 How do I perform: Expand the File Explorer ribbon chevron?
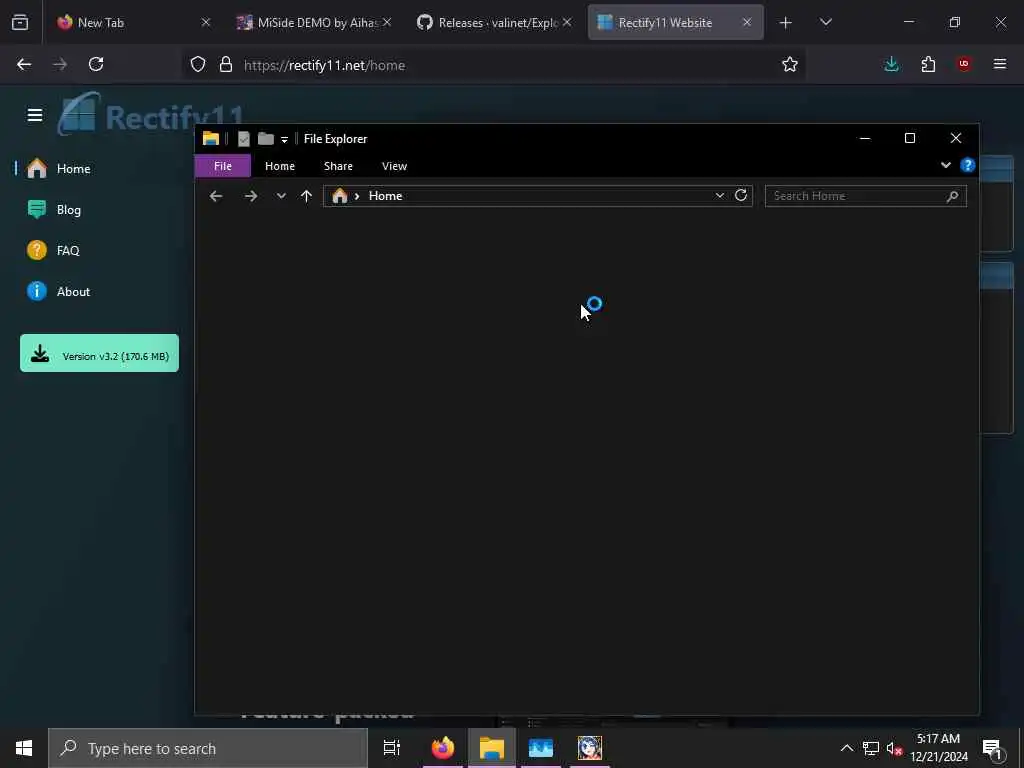coord(946,165)
